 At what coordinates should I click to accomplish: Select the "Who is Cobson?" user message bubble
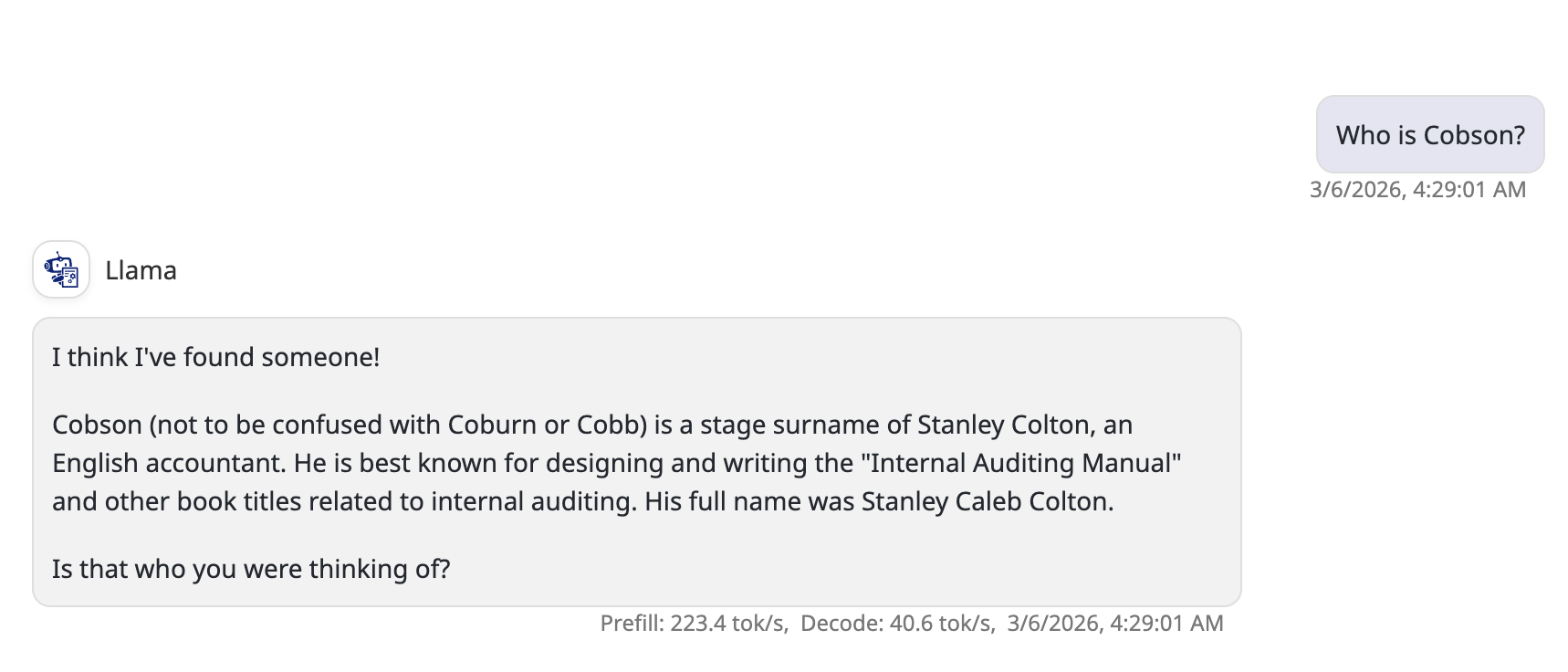tap(1429, 135)
